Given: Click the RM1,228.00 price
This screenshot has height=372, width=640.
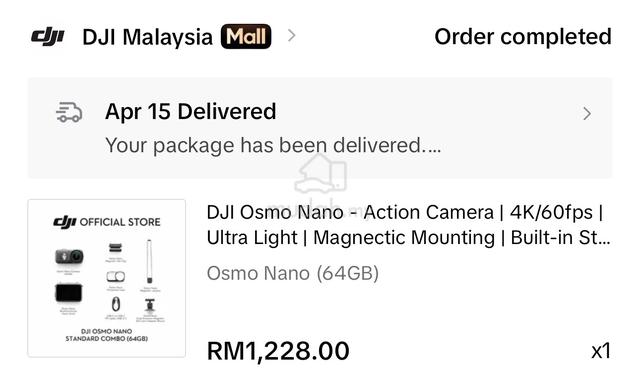Looking at the screenshot, I should pos(278,351).
